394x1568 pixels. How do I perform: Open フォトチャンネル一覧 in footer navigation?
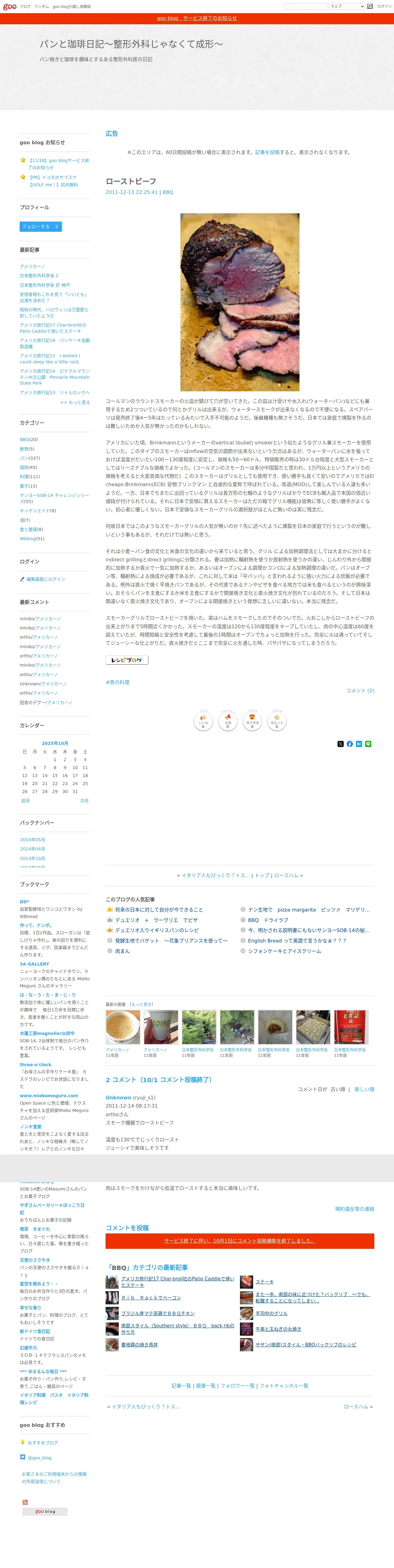coord(284,1386)
